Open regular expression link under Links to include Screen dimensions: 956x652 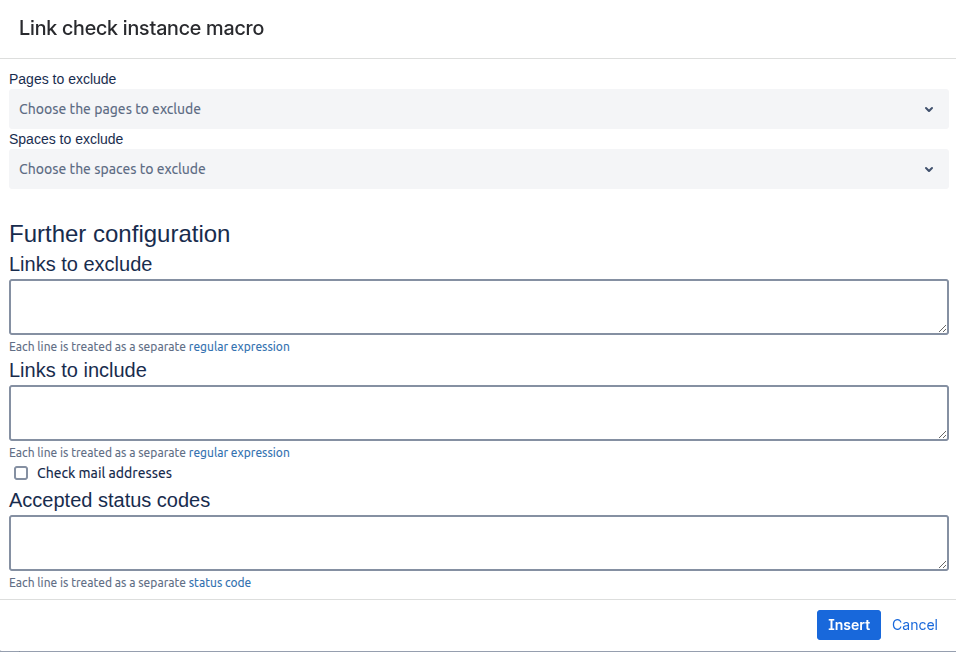coord(239,453)
